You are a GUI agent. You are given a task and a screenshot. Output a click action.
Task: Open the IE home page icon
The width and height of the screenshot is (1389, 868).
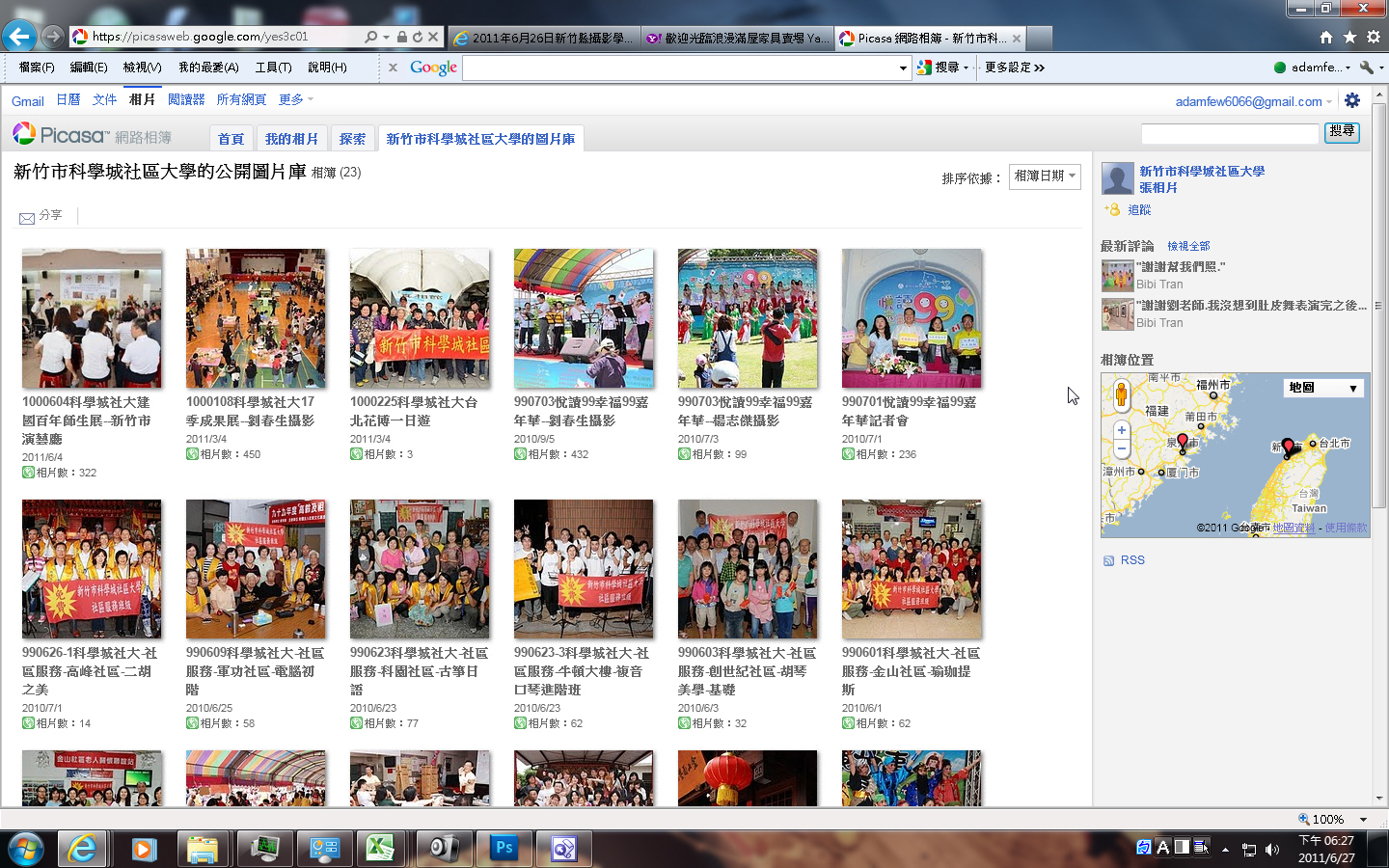(x=1326, y=37)
